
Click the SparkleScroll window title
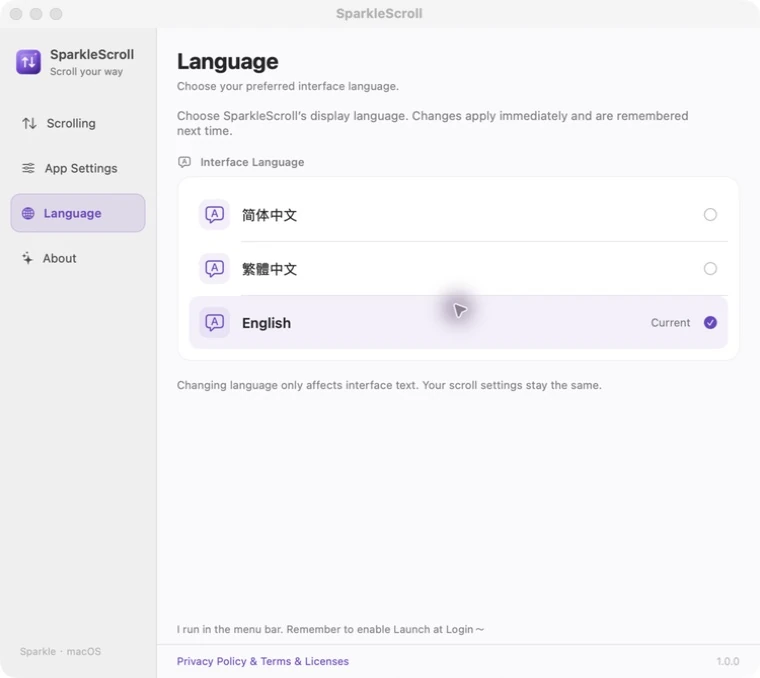[379, 14]
